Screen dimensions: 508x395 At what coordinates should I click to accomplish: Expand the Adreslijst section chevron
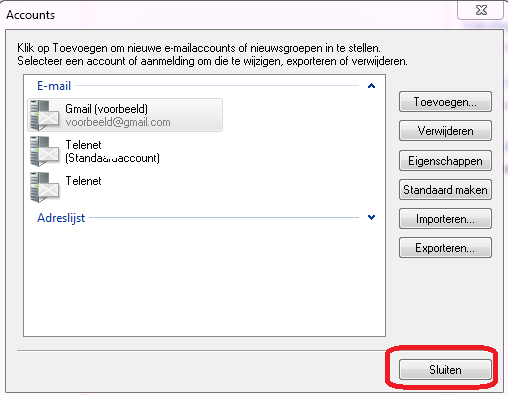371,217
